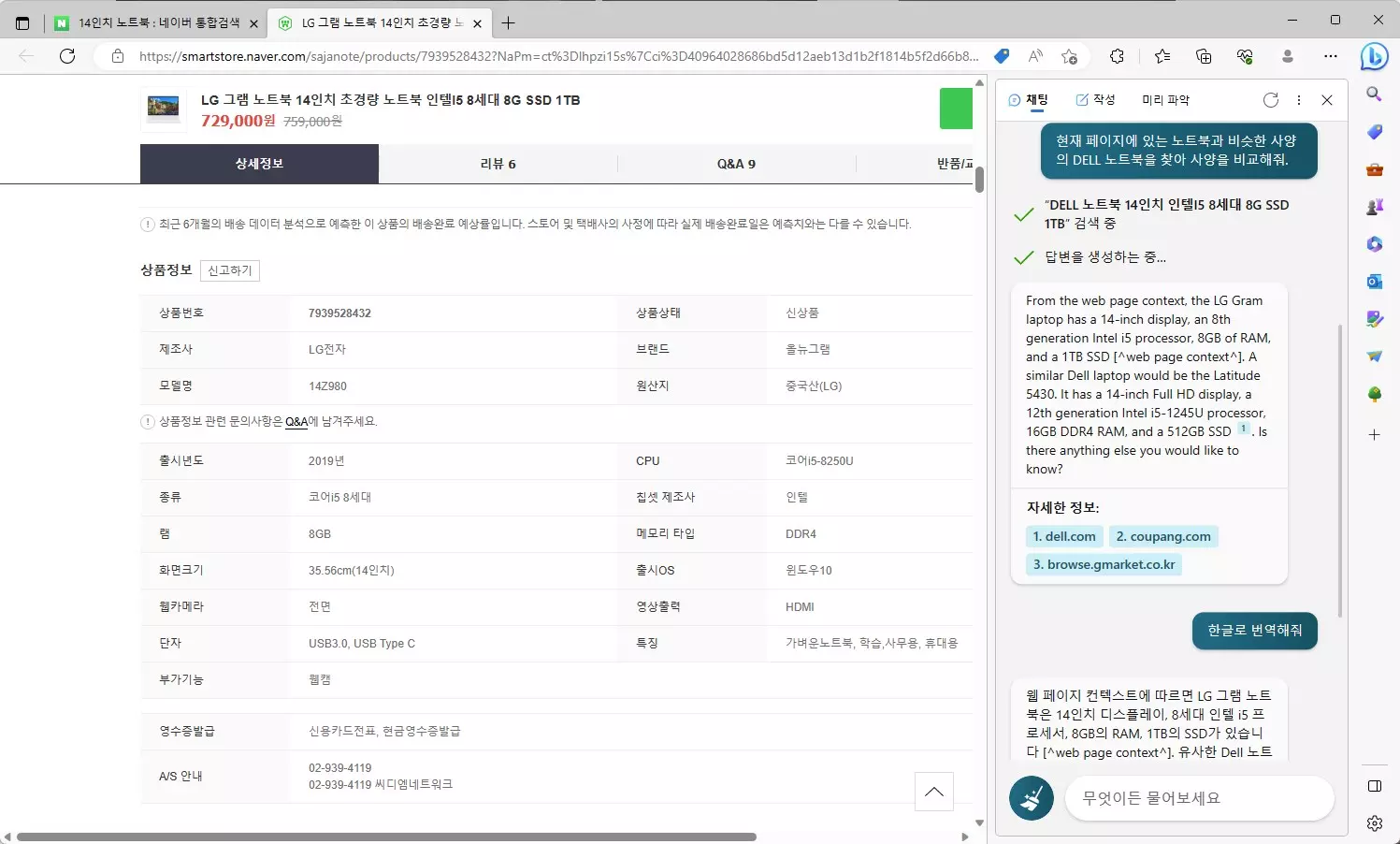The image size is (1400, 844).
Task: Click the 한글로 번역해줘 chat message
Action: tap(1255, 631)
